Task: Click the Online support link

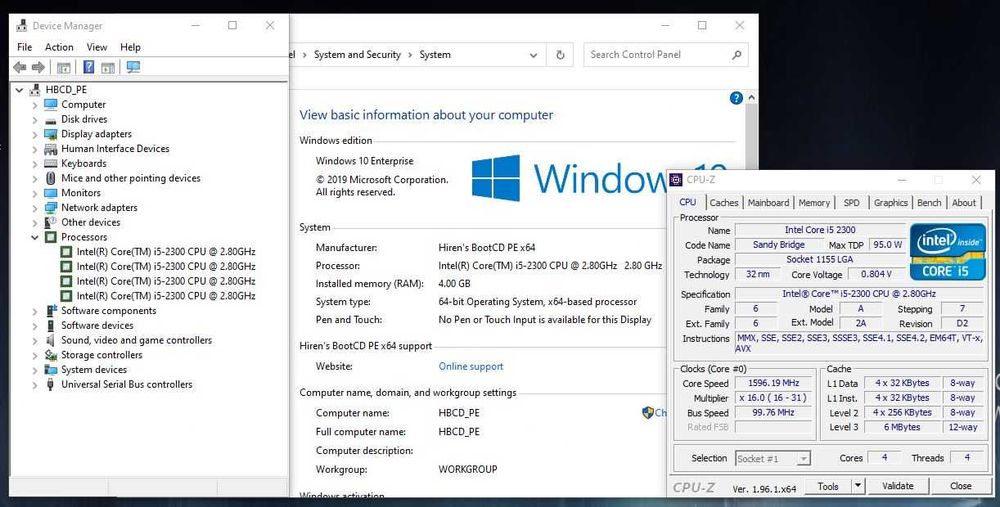Action: [x=471, y=367]
